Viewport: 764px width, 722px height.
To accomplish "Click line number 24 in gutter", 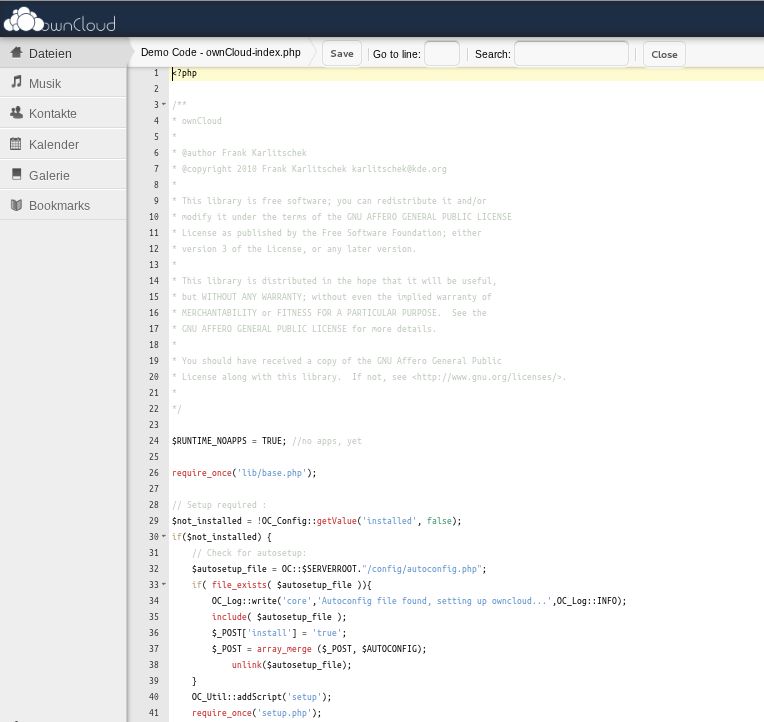I will pos(154,441).
